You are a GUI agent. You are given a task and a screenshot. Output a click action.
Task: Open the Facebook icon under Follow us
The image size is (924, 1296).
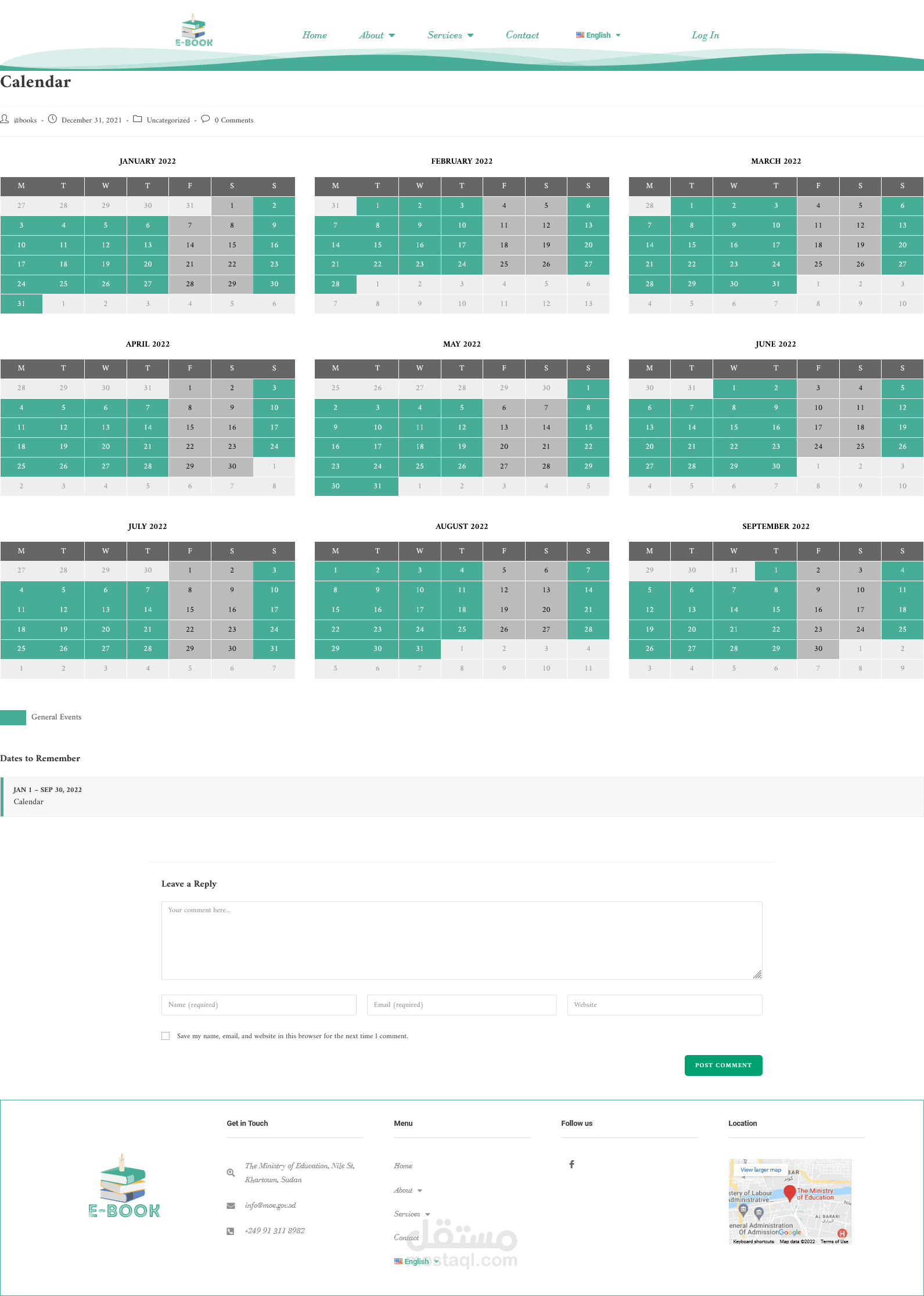point(572,1164)
